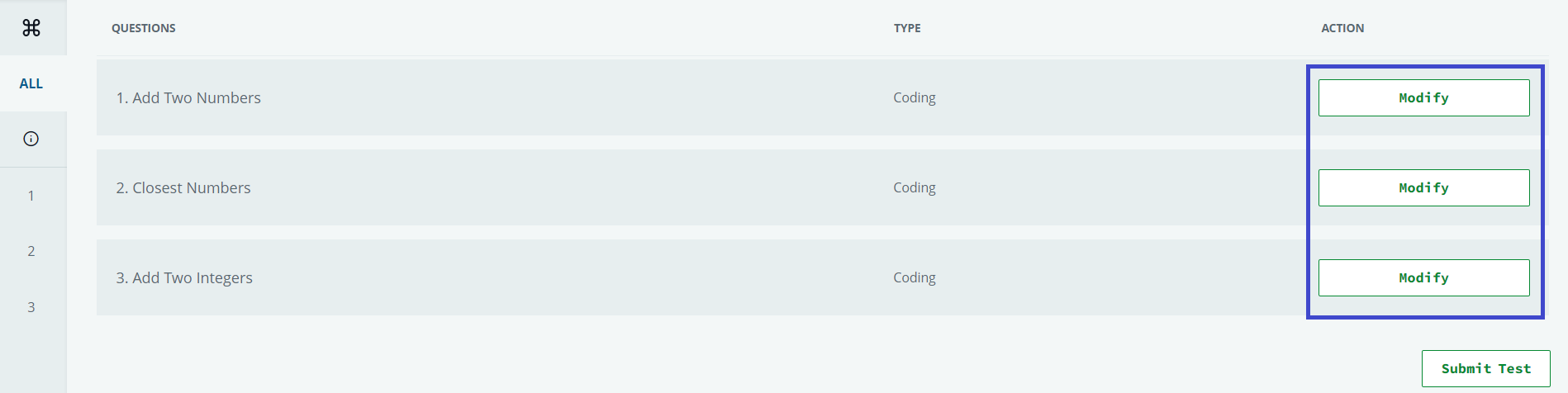Click the ACTION column header
The height and width of the screenshot is (393, 1568).
point(1342,28)
